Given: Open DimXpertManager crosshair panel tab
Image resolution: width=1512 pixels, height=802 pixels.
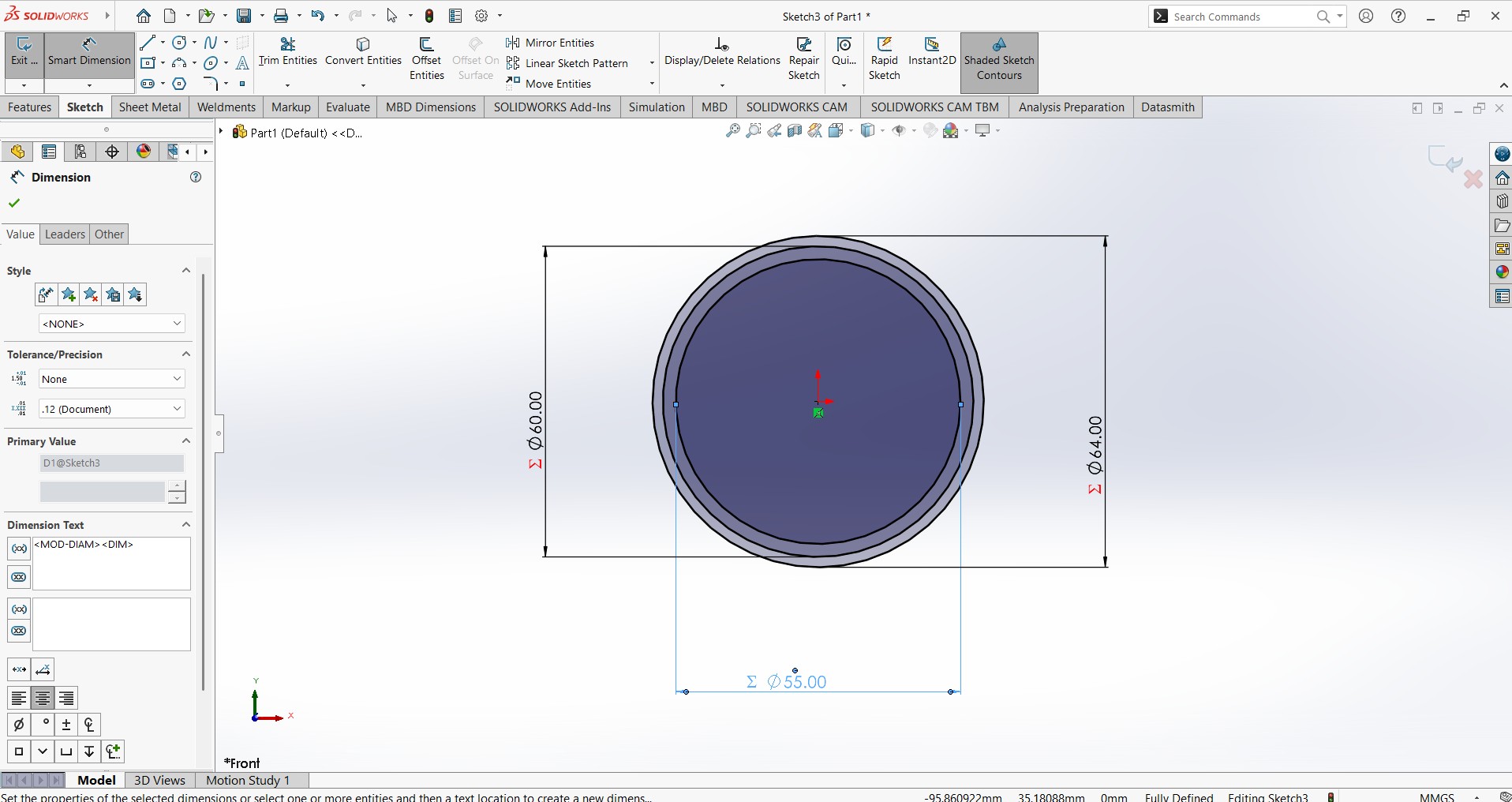Looking at the screenshot, I should pyautogui.click(x=112, y=152).
